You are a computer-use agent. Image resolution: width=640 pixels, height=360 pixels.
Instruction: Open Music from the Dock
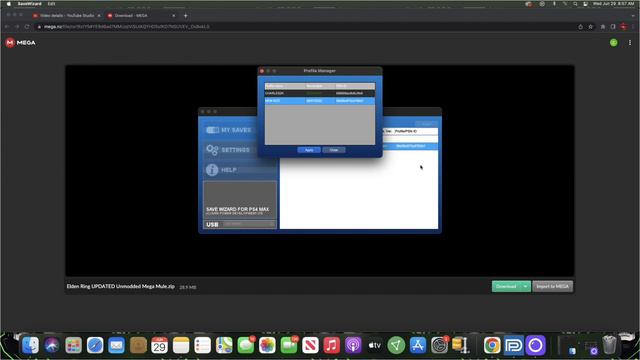point(331,345)
